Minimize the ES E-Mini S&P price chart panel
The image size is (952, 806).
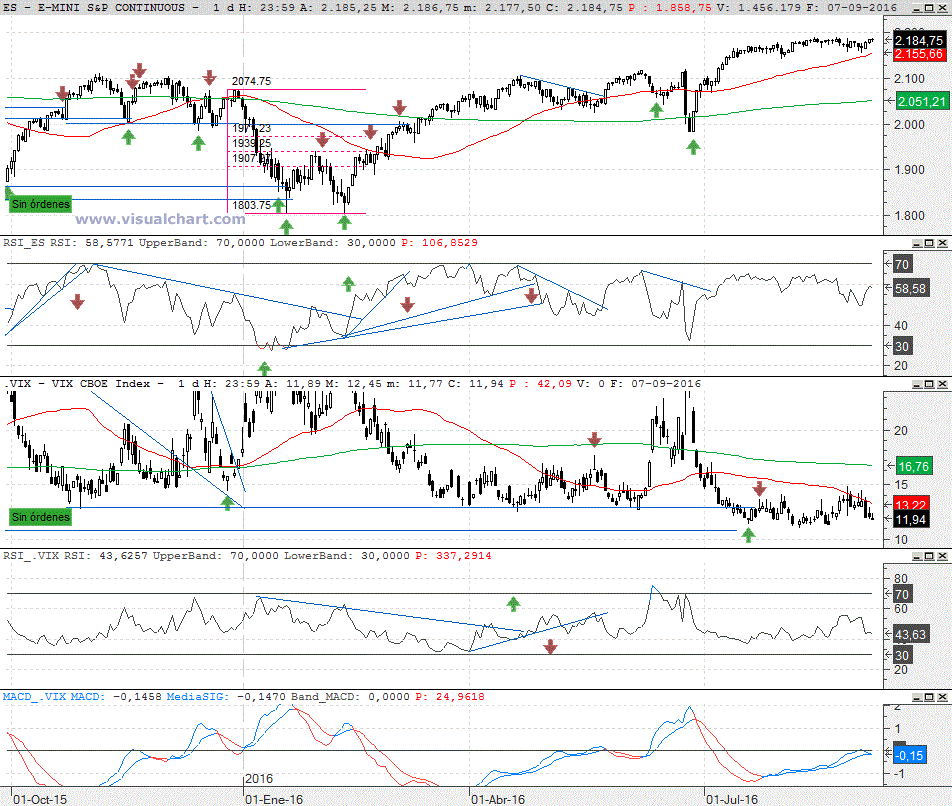point(917,7)
